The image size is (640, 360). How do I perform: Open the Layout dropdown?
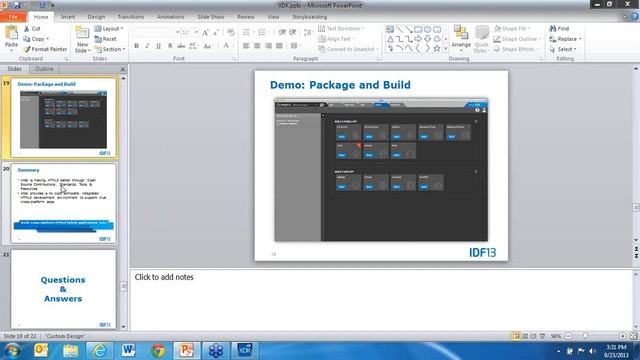[x=109, y=29]
